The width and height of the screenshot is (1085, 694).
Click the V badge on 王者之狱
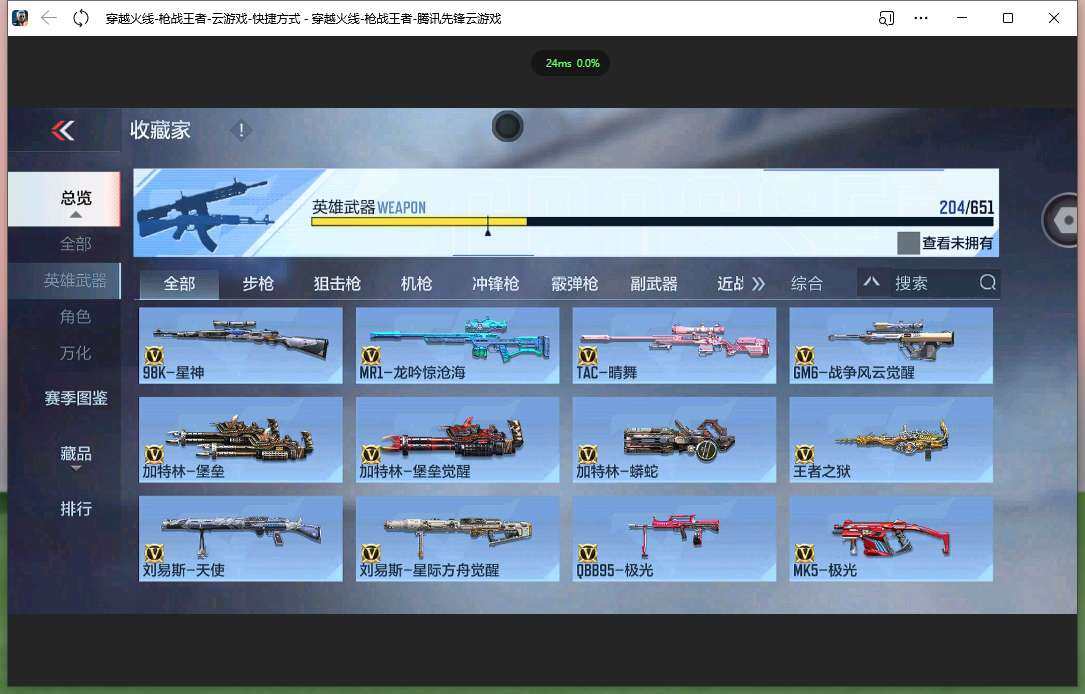pos(804,455)
